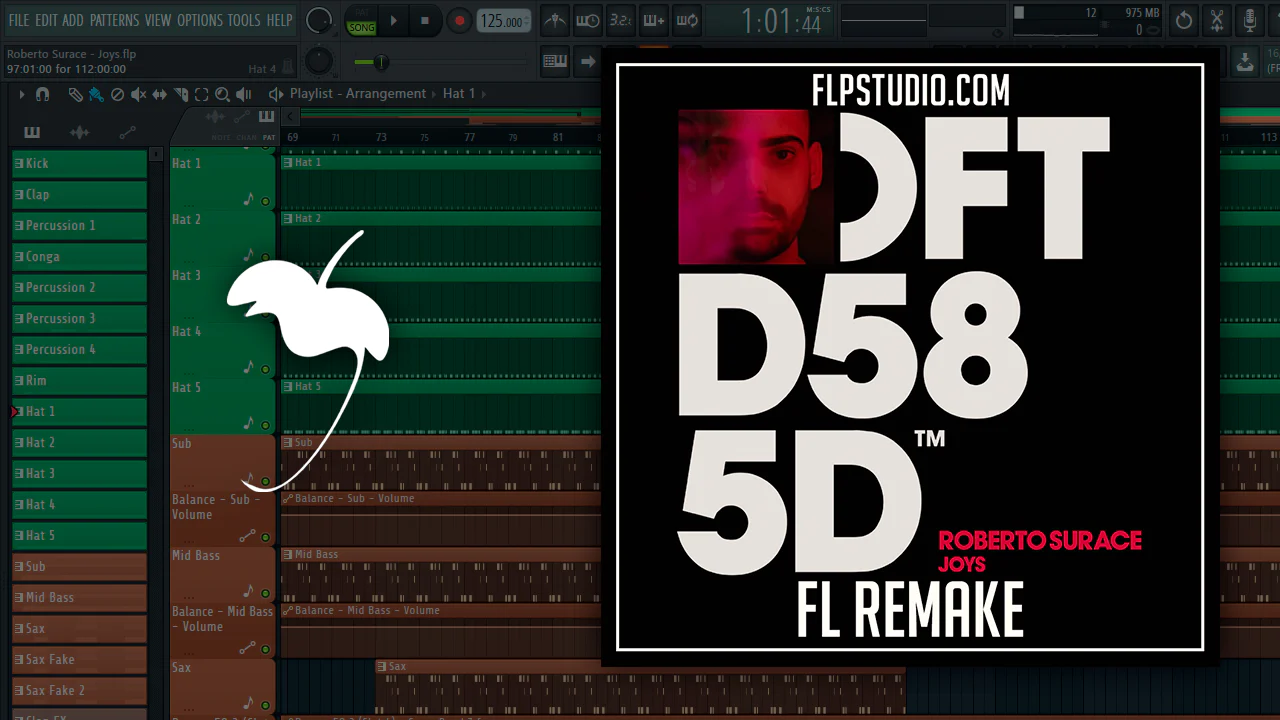This screenshot has height=720, width=1280.
Task: Mute the Hat 5 playlist track
Action: pos(265,425)
